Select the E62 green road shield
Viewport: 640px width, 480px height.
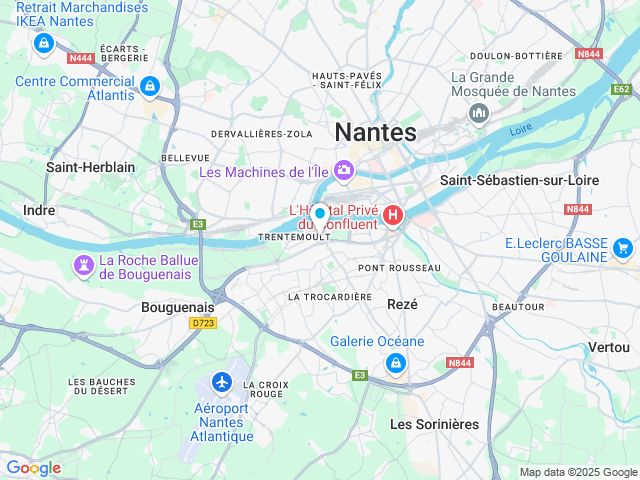tap(621, 89)
